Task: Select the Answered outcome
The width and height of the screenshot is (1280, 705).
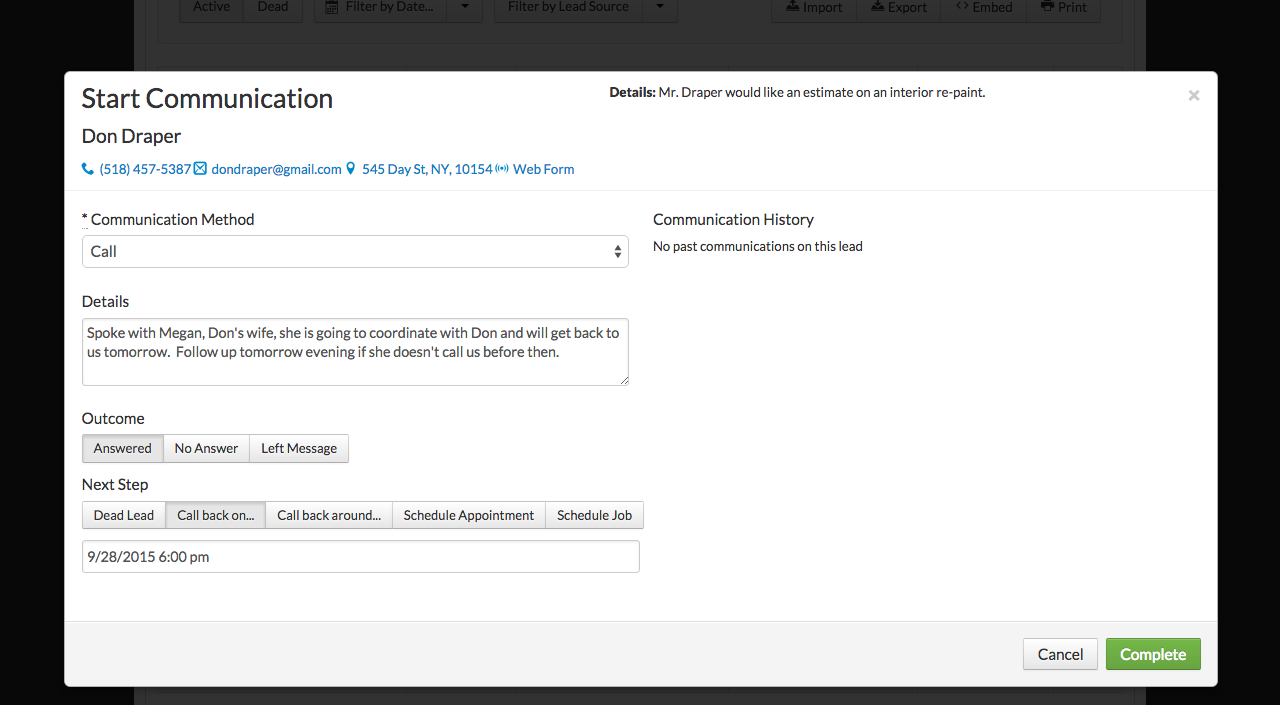Action: tap(122, 448)
